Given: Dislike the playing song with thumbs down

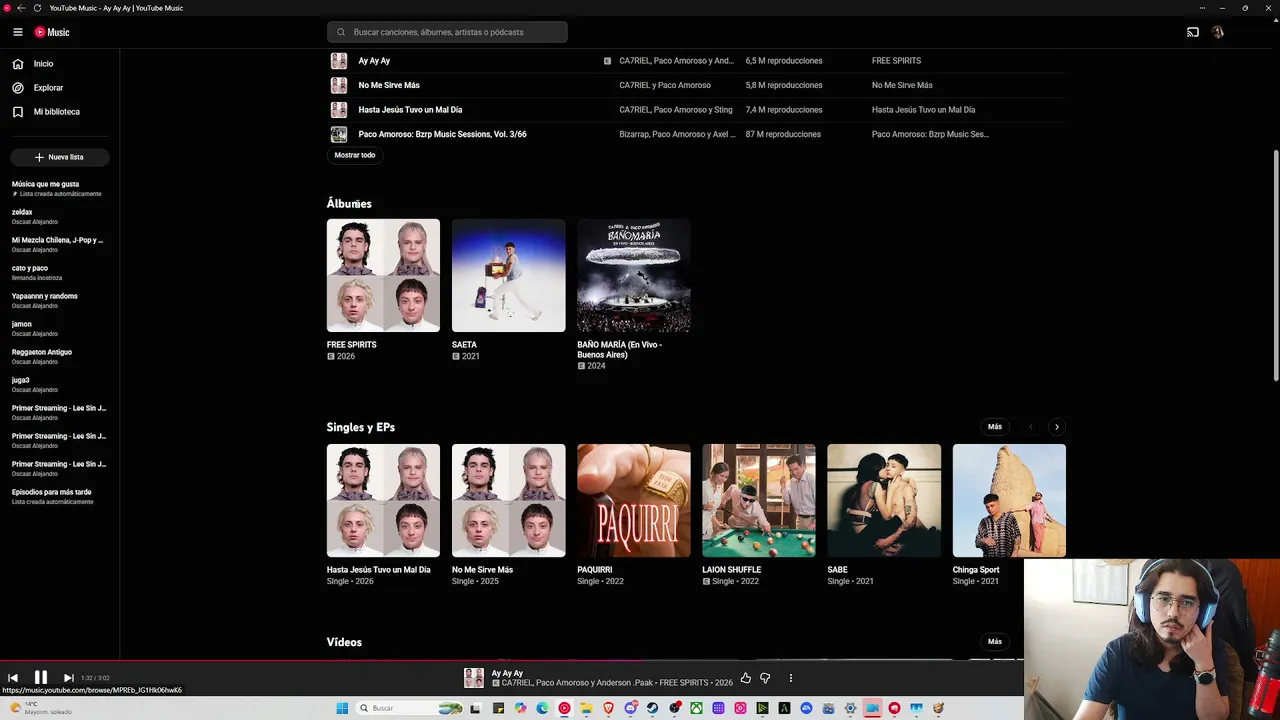Looking at the screenshot, I should (765, 678).
